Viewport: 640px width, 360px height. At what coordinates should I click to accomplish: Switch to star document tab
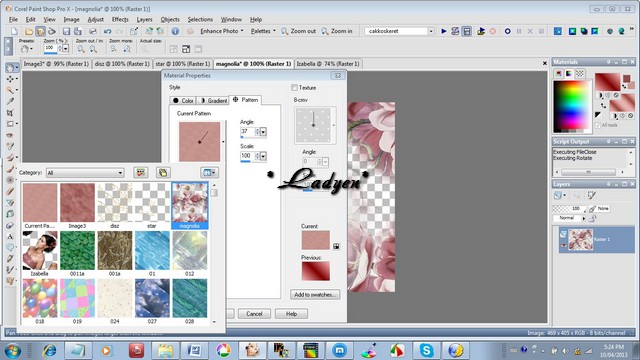182,64
